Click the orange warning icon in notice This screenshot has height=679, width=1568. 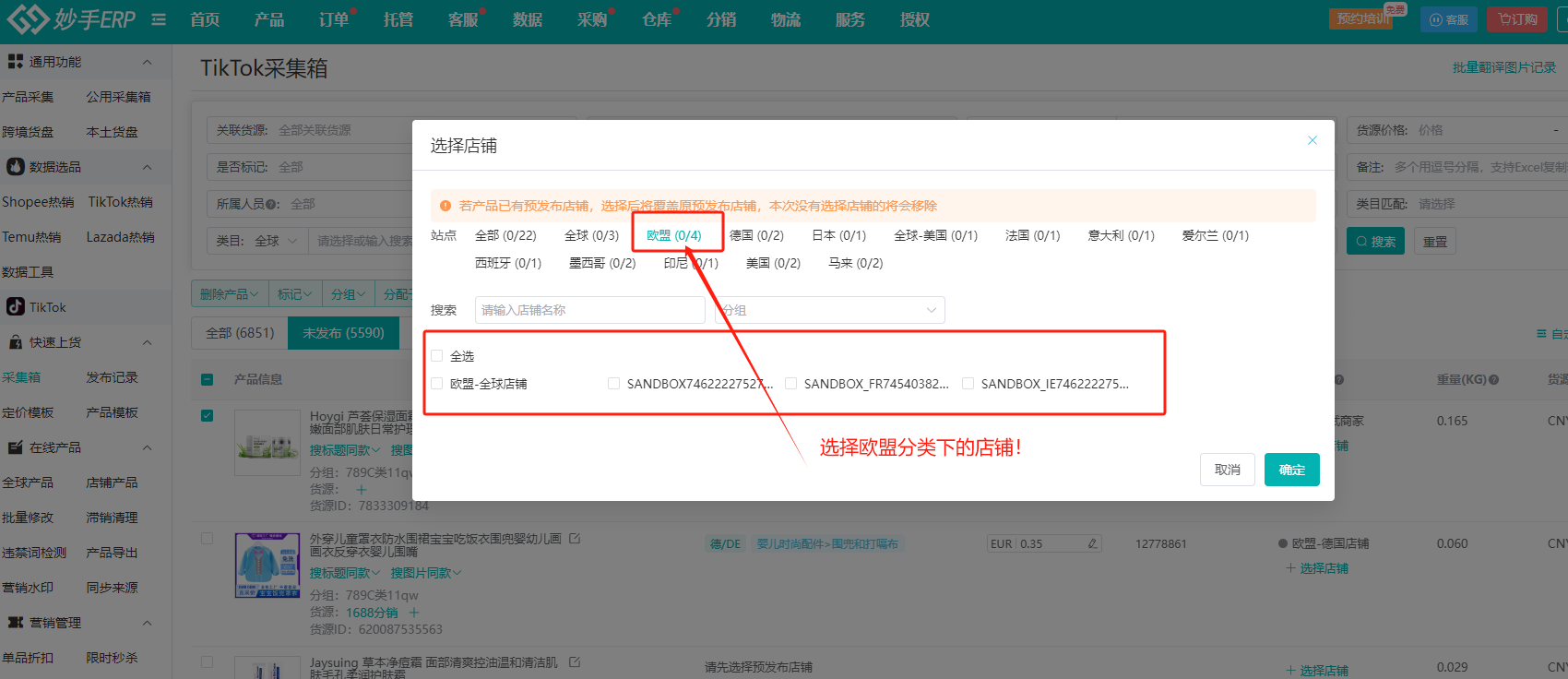tap(445, 206)
